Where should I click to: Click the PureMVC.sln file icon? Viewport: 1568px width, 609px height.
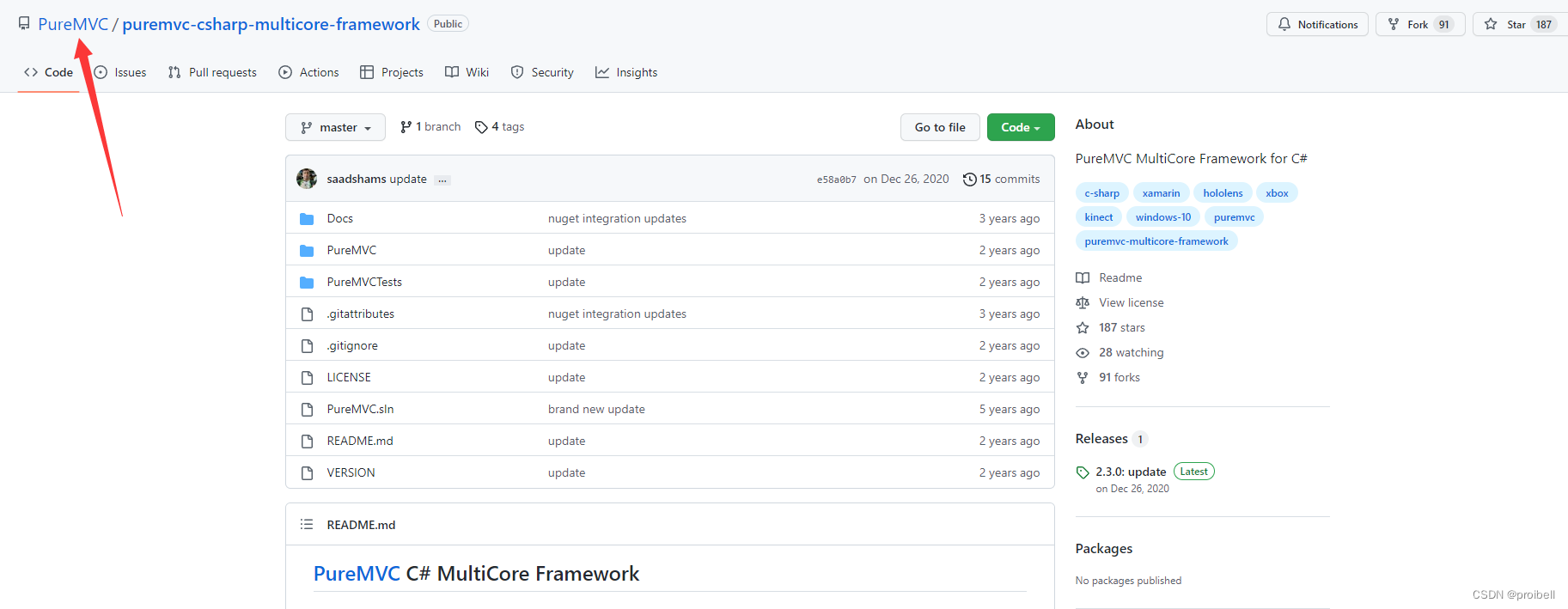pos(307,409)
